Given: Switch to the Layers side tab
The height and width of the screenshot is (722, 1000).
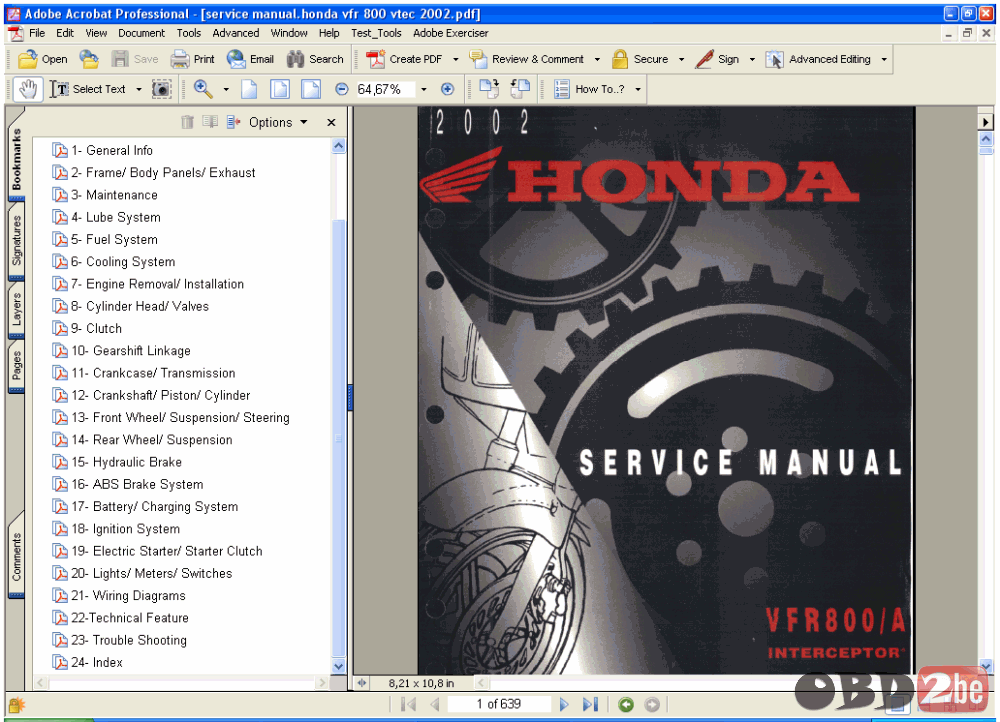Looking at the screenshot, I should click(17, 309).
